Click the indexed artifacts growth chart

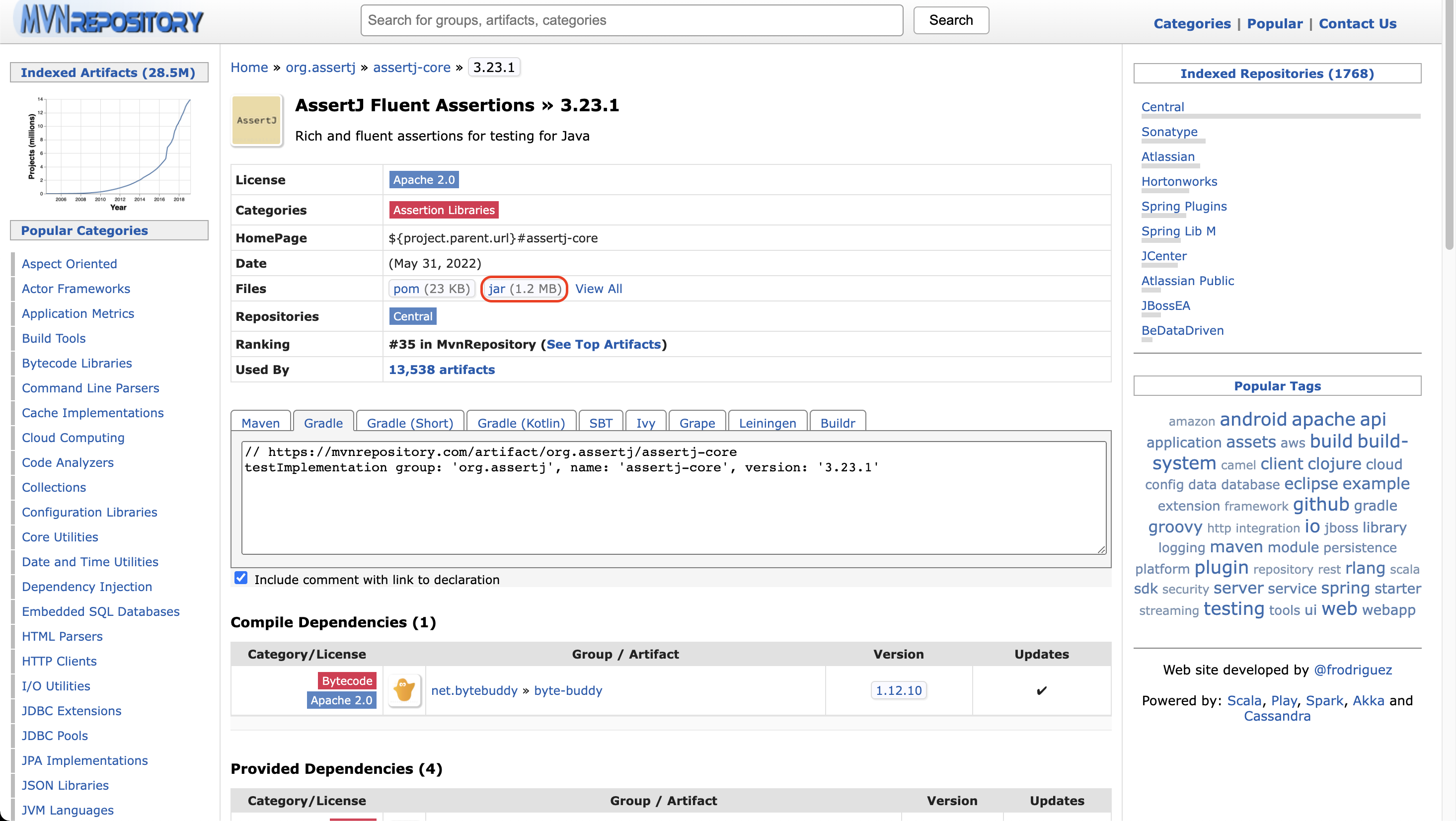coord(110,152)
